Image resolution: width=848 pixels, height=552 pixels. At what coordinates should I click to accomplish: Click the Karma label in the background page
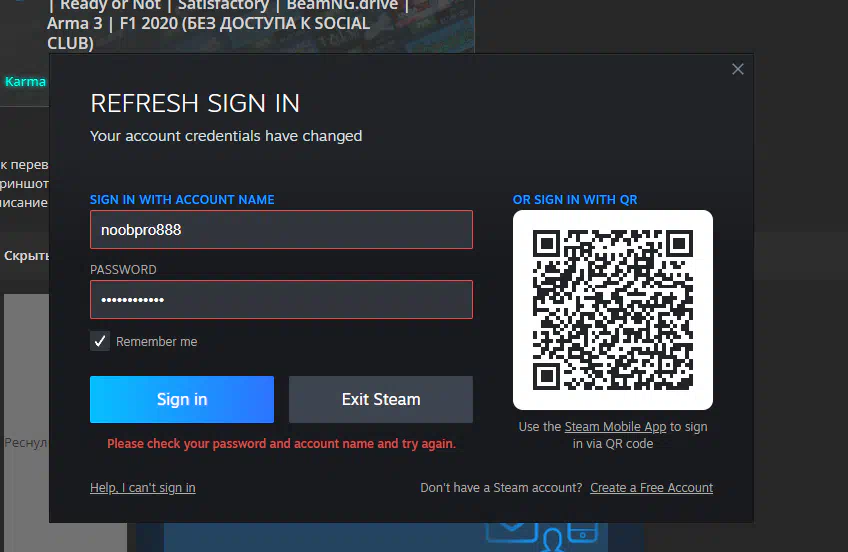[25, 82]
